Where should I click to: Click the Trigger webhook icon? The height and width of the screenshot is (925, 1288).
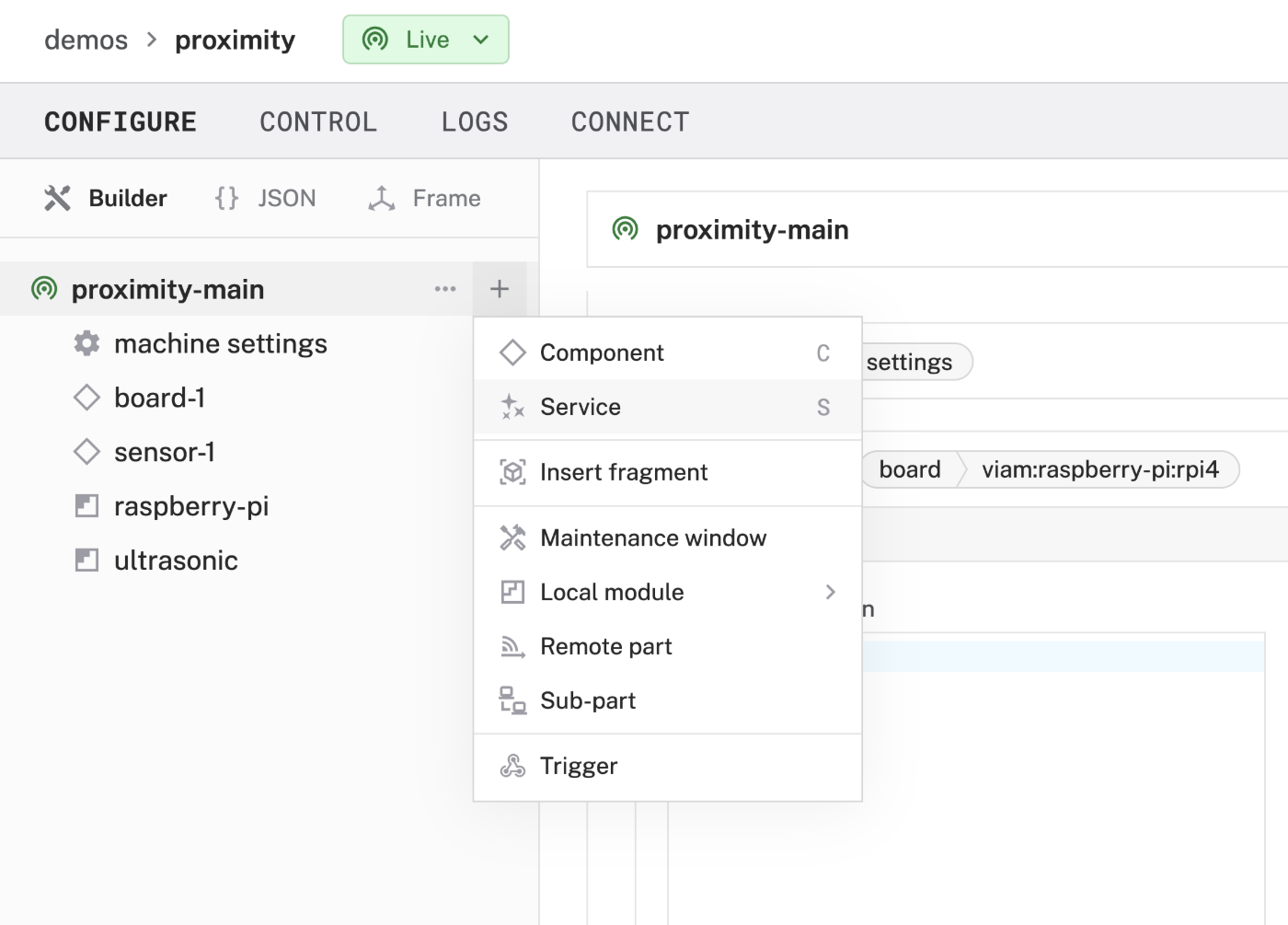click(x=512, y=766)
